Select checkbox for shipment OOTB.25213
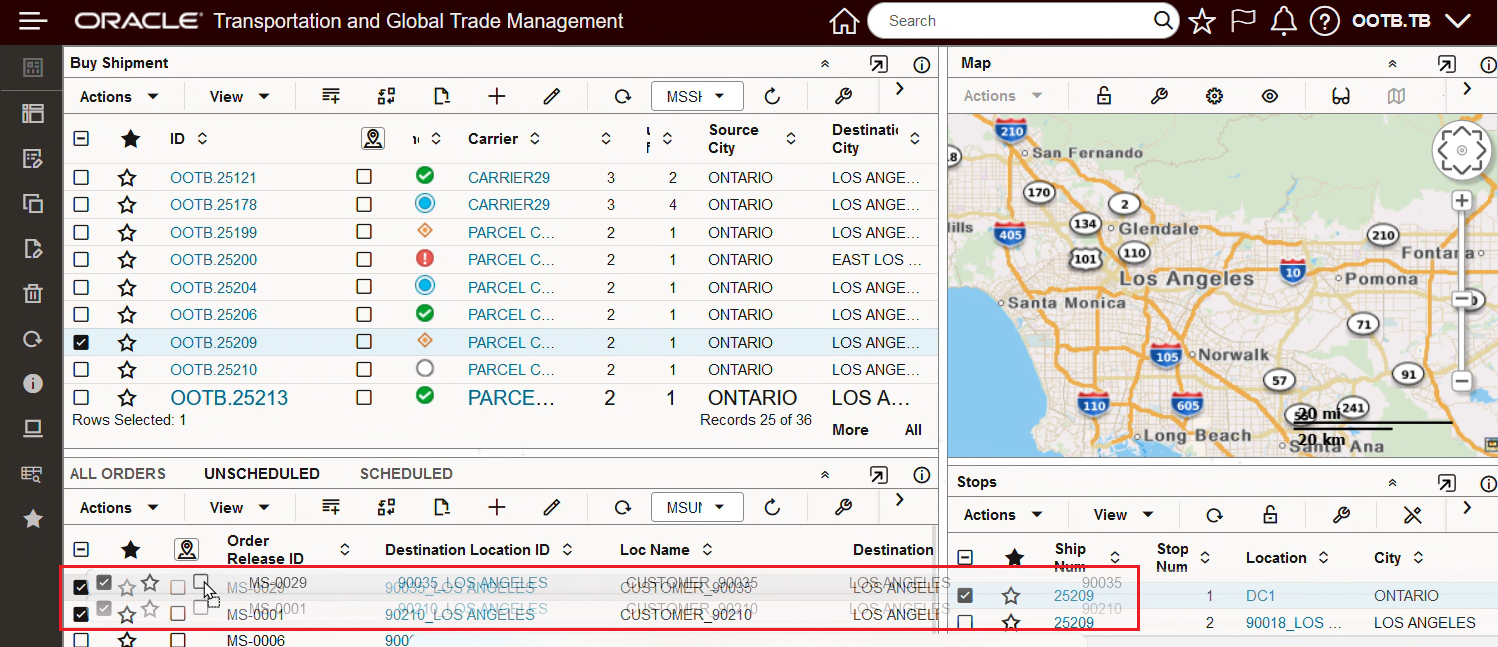 (x=81, y=397)
